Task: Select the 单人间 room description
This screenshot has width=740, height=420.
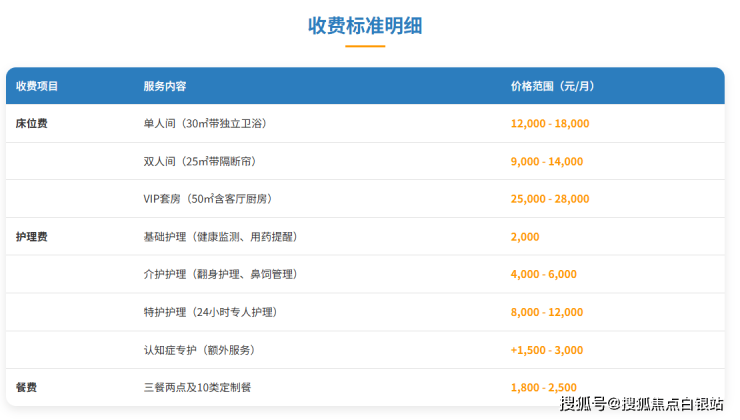Action: [x=205, y=124]
